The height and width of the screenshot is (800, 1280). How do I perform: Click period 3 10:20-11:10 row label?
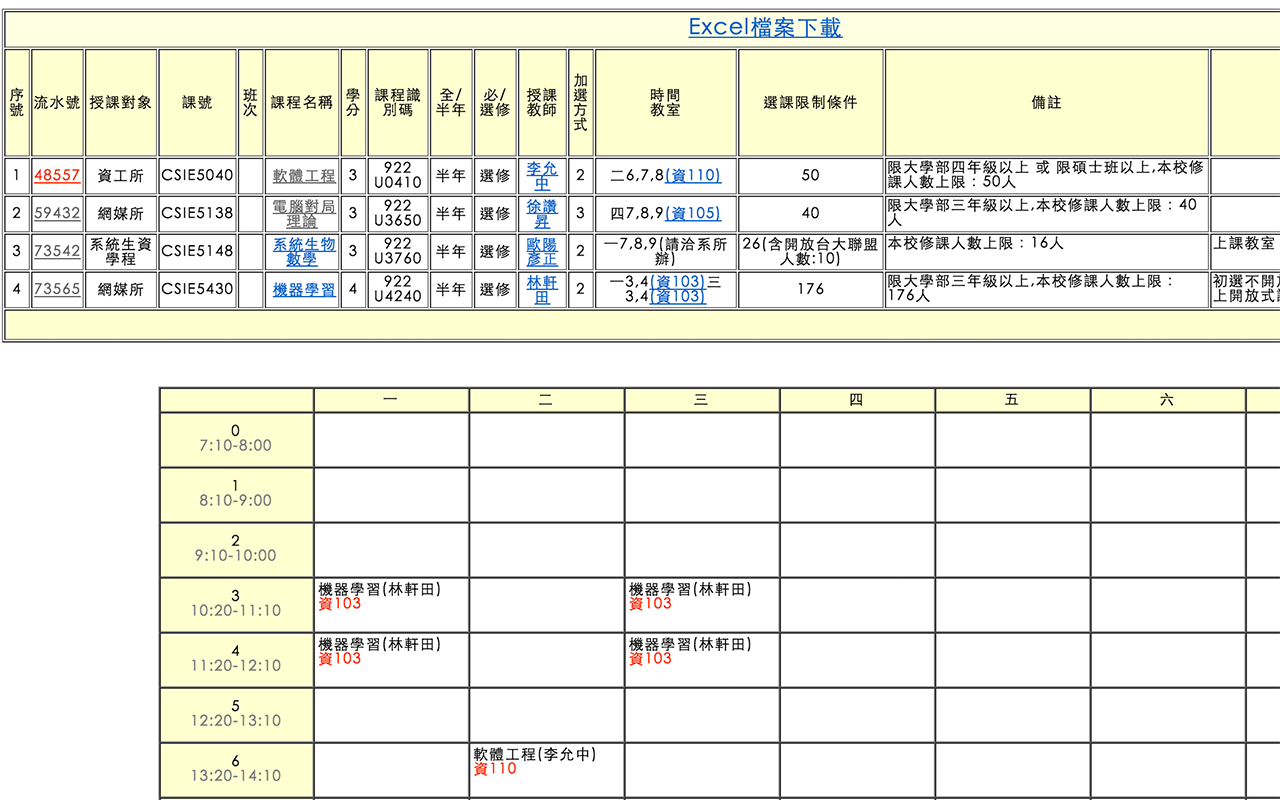click(236, 604)
